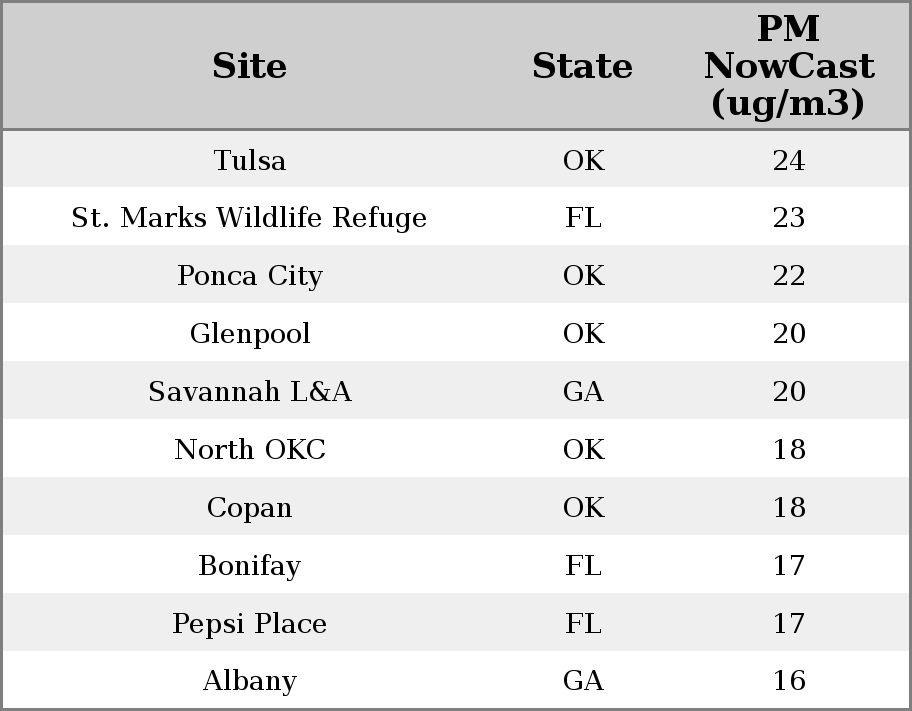Select the Copan site cell
912x711 pixels.
coord(250,508)
